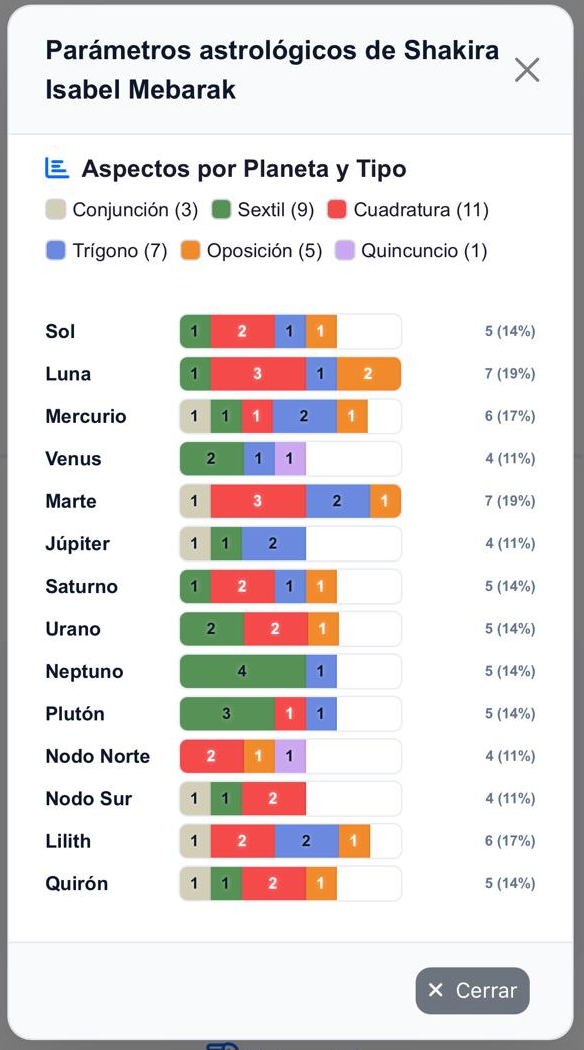Select Neptuno's green Sextil segment with 4
Viewport: 584px width, 1050px height.
[x=242, y=671]
